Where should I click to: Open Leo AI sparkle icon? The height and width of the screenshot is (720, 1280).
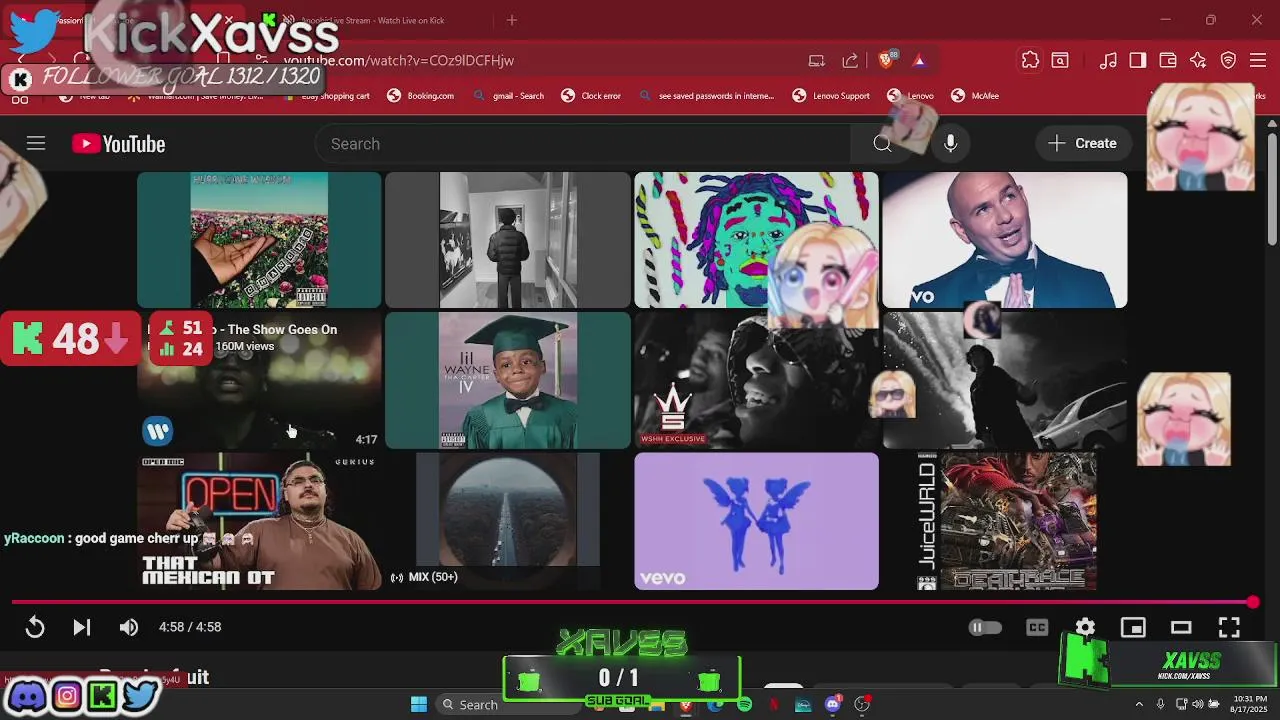(1198, 60)
